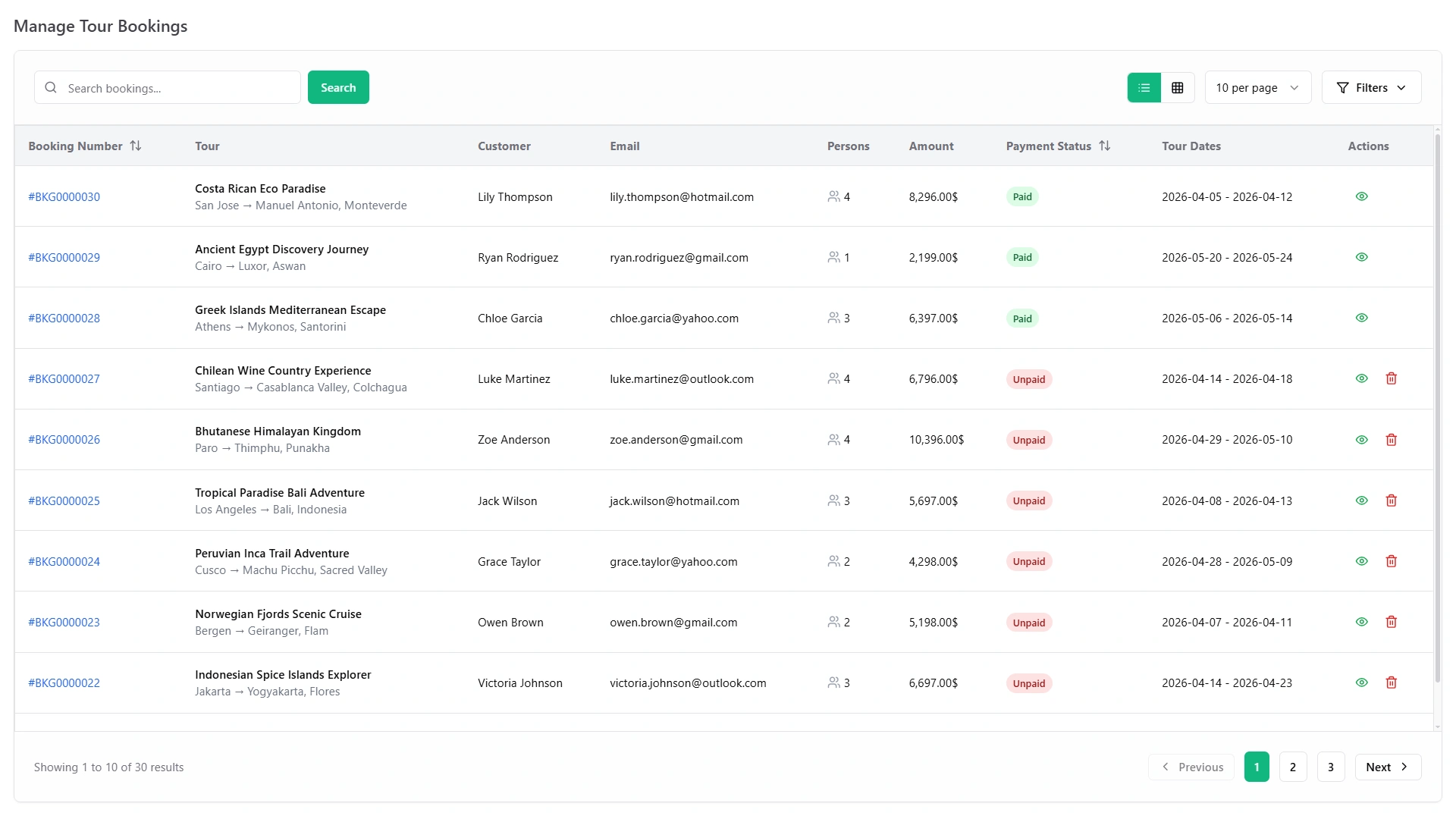Click the Customer column header
This screenshot has height=819, width=1456.
pos(504,146)
